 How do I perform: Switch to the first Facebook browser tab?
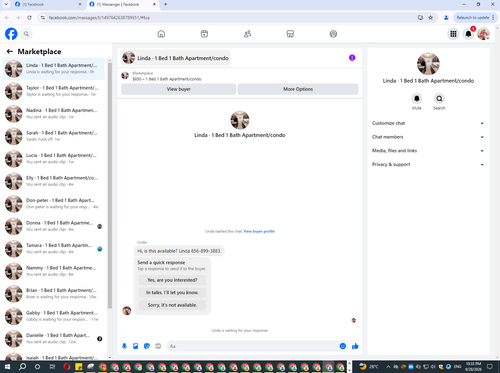(47, 4)
